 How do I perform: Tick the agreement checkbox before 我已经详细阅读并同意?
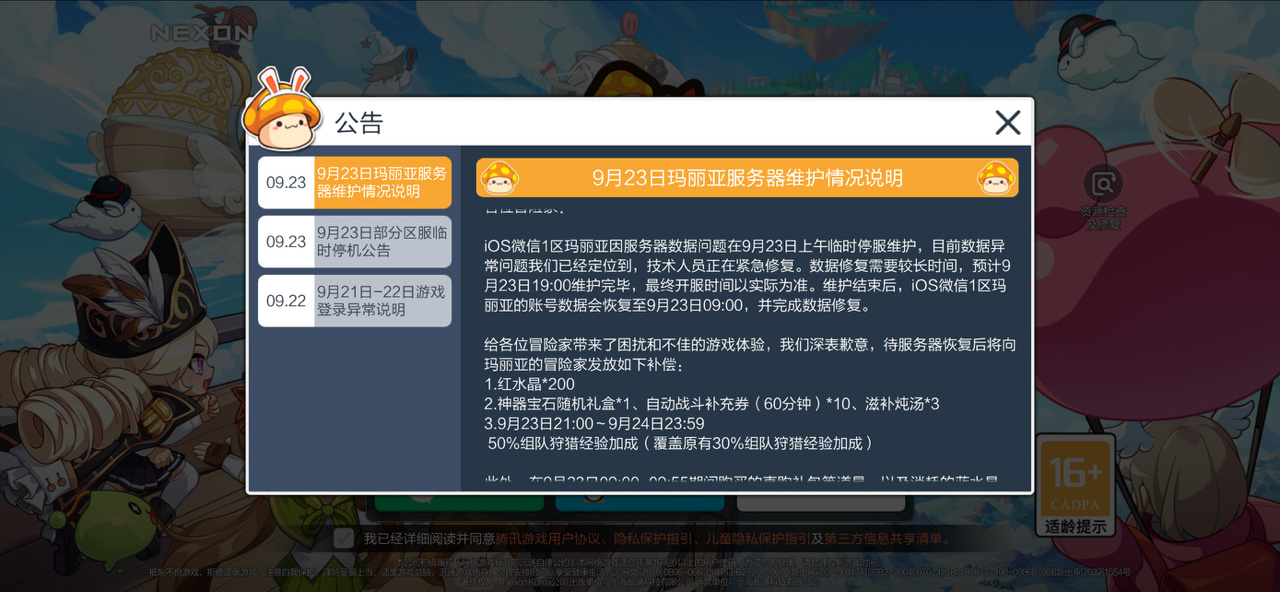tap(343, 538)
